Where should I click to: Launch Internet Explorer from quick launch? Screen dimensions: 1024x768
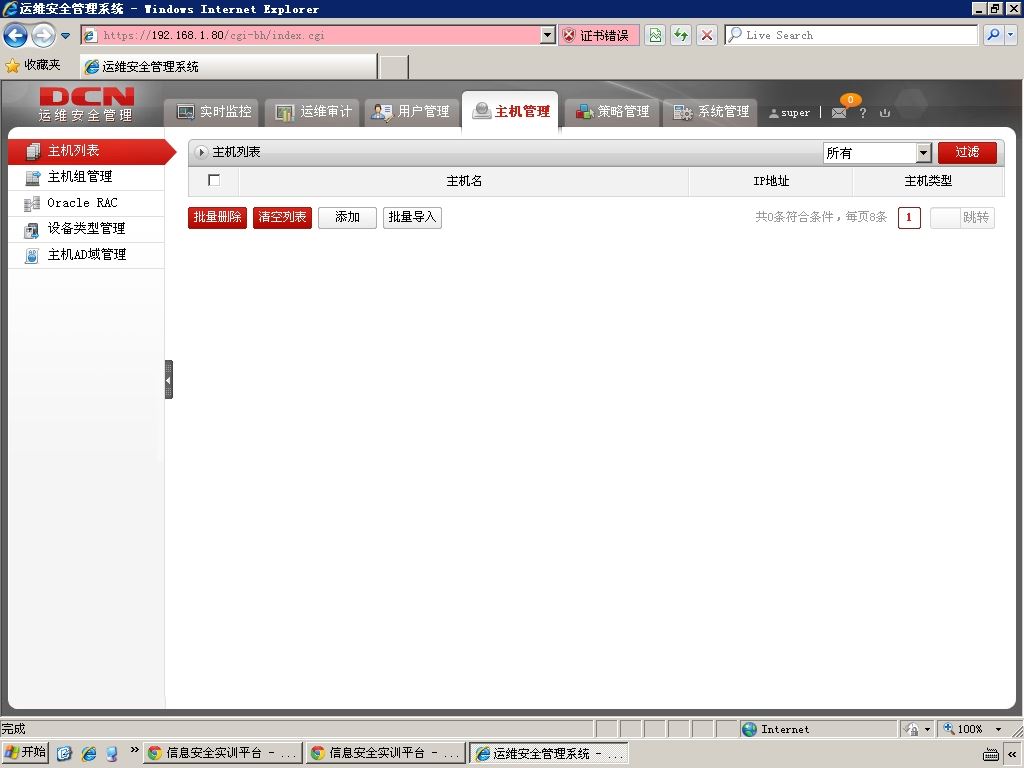(89, 754)
